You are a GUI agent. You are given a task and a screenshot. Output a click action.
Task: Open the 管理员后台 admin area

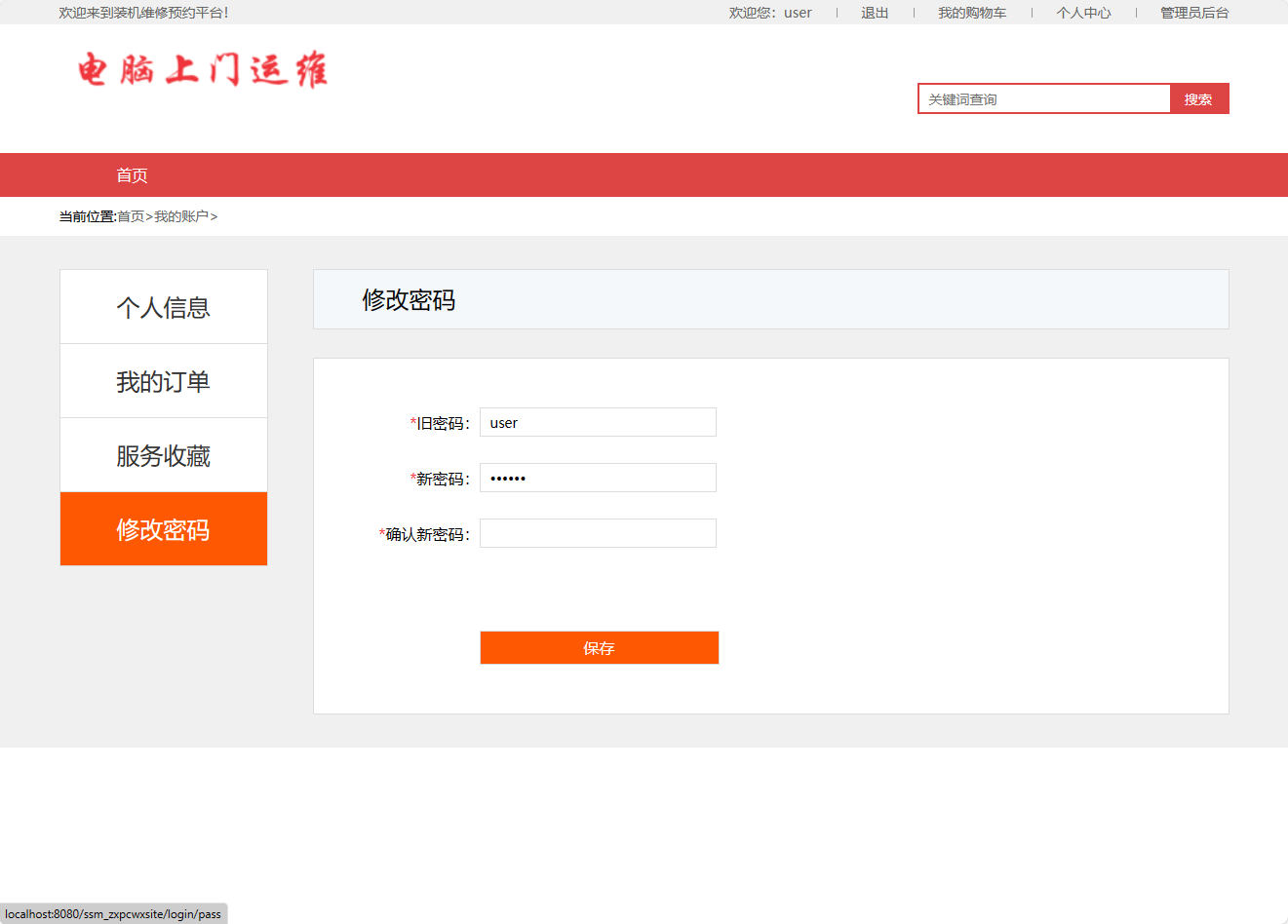(1193, 13)
